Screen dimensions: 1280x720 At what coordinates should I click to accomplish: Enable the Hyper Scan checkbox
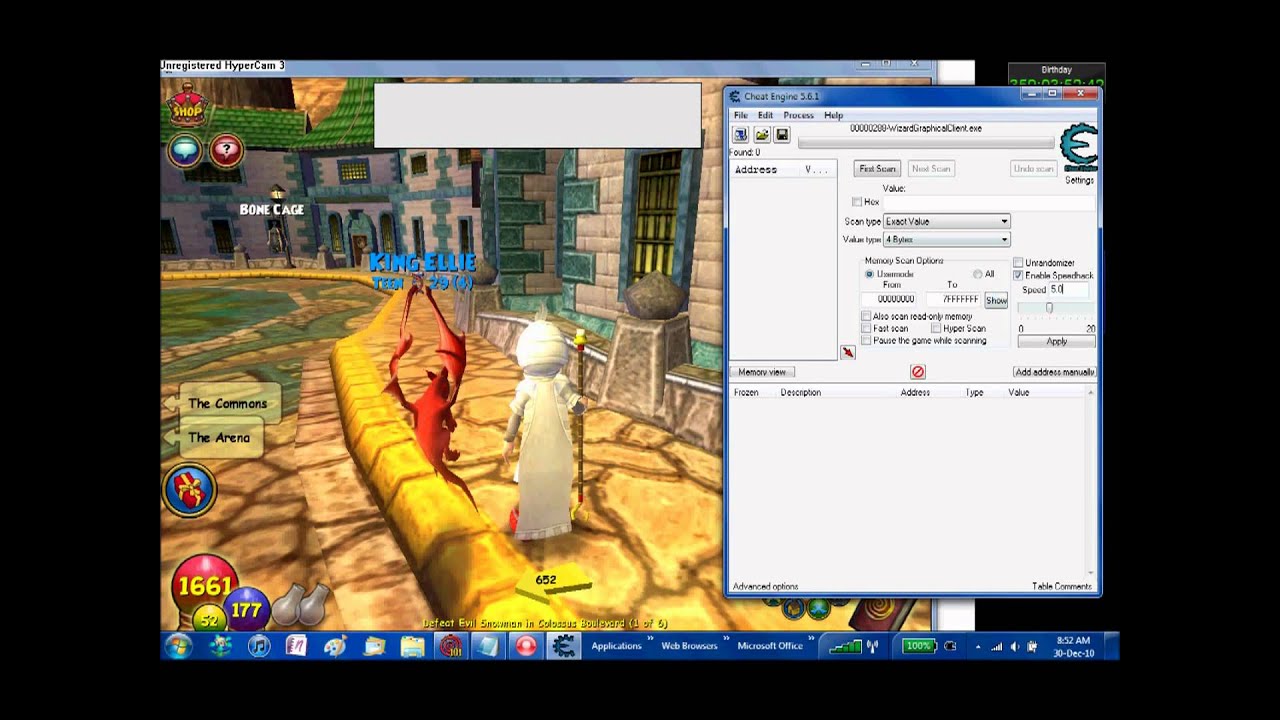click(936, 328)
